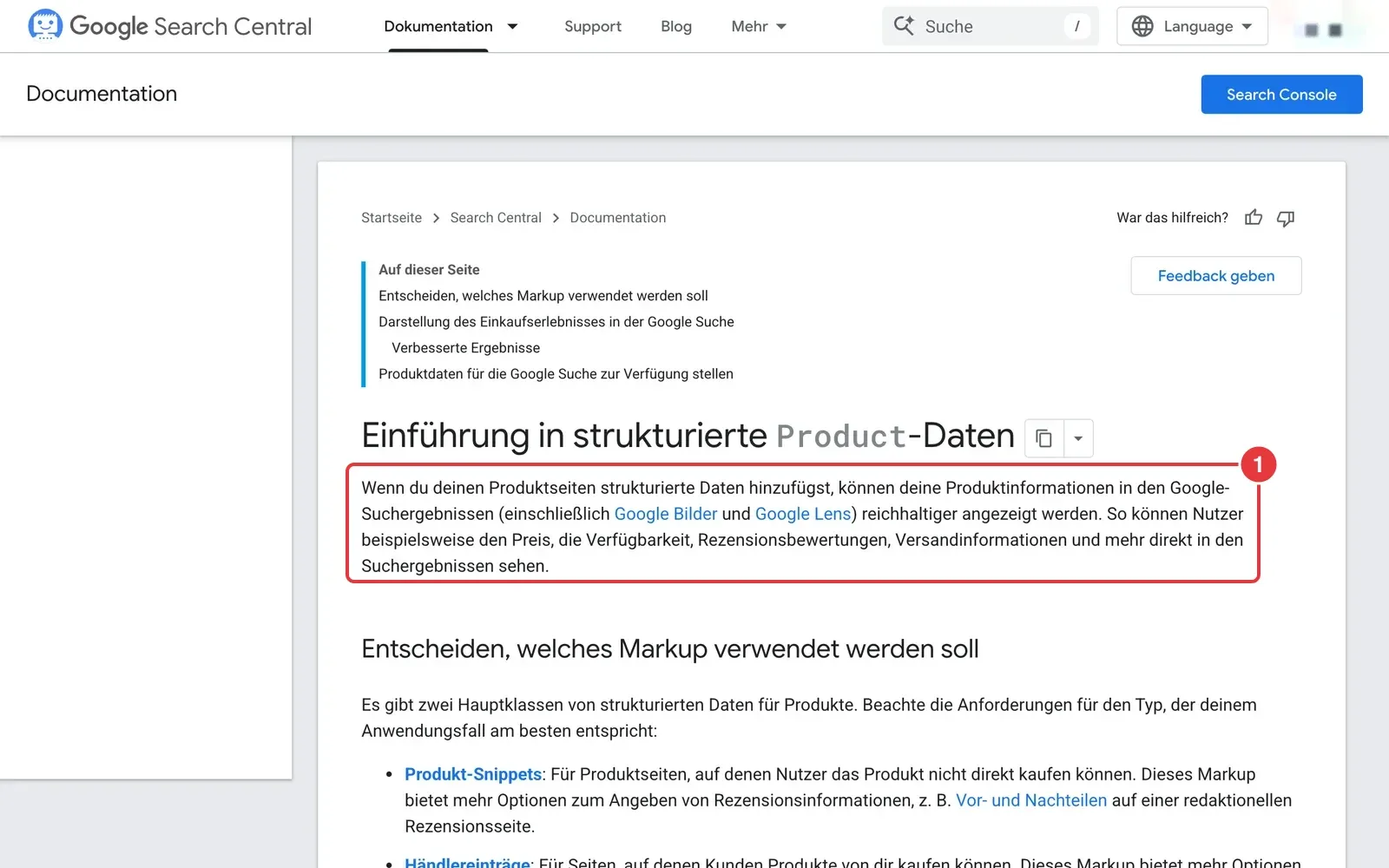Open the Search Central breadcrumb link
This screenshot has height=868, width=1389.
496,218
